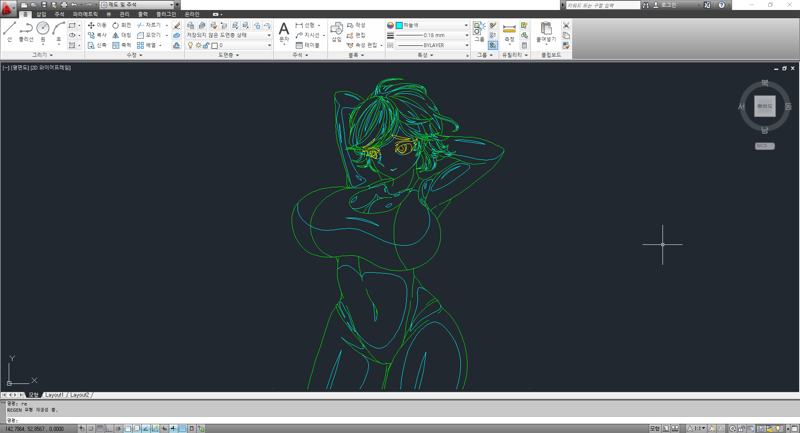Open the Help question mark icon

pyautogui.click(x=721, y=5)
